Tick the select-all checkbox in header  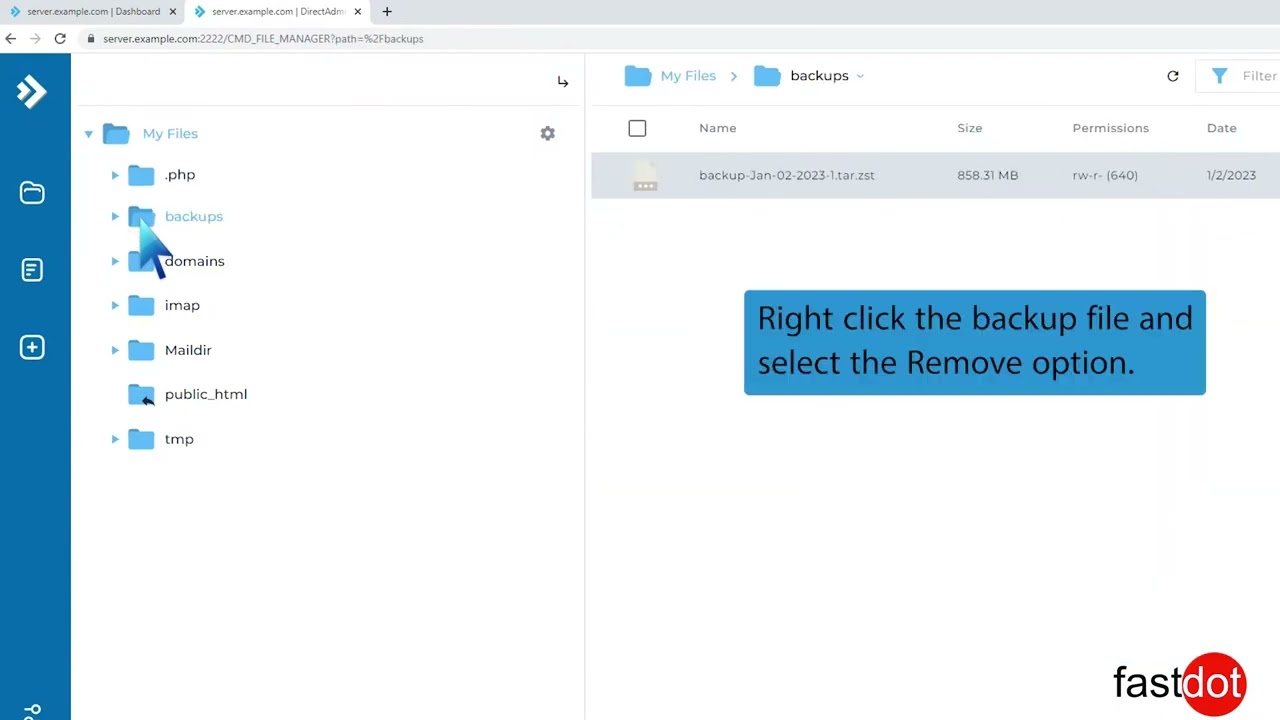click(637, 128)
